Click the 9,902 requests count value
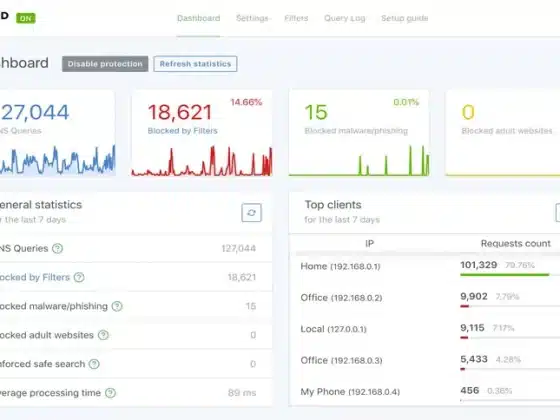 (x=474, y=296)
